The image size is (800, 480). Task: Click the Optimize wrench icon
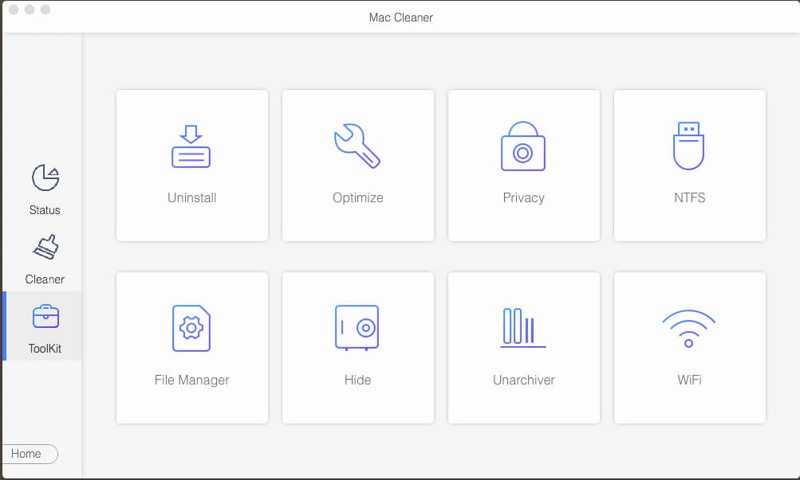357,146
